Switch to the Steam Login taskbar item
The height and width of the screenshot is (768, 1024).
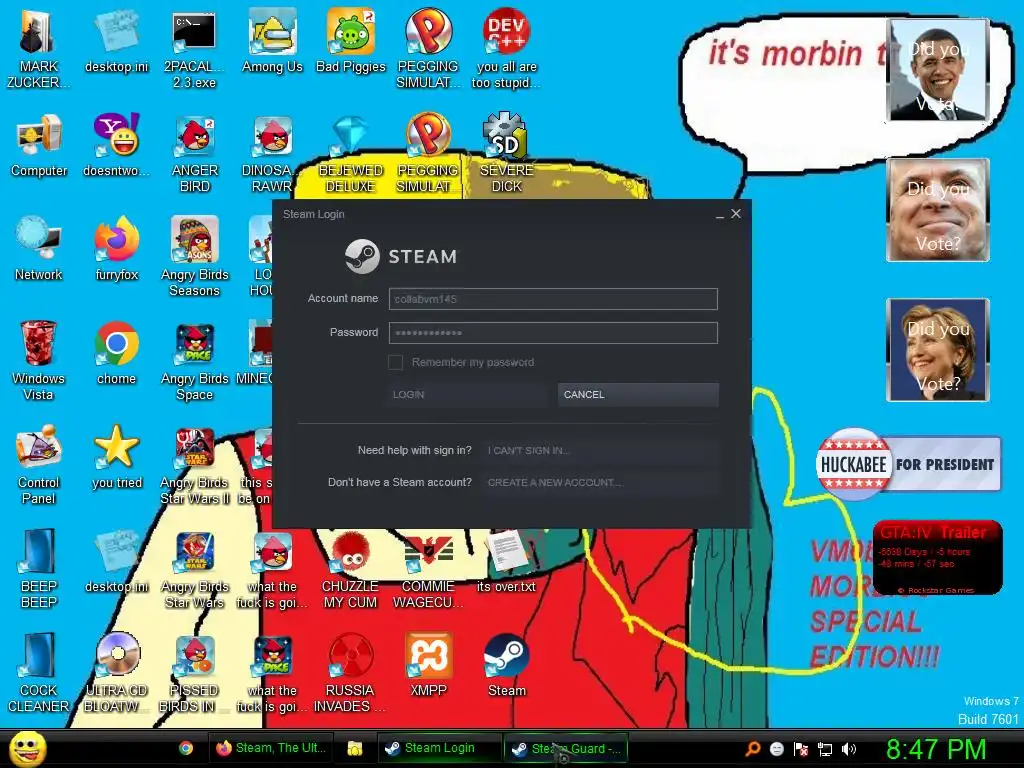tap(439, 748)
